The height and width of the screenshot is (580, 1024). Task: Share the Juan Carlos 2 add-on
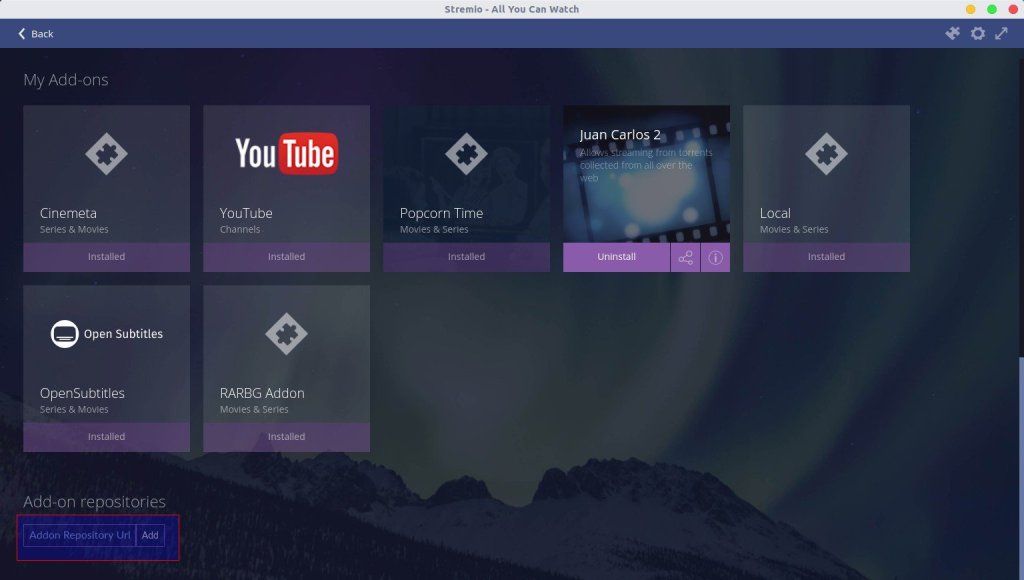(686, 257)
